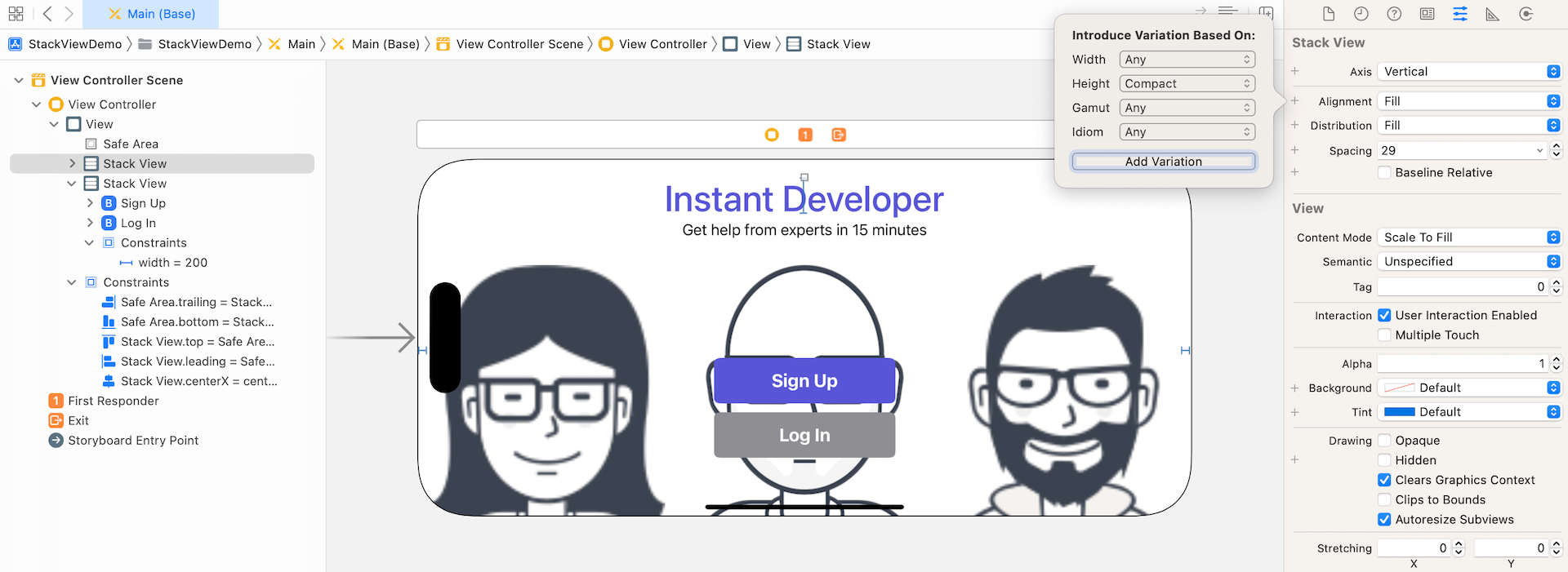Viewport: 1568px width, 572px height.
Task: Click the Tint color swatch
Action: [1400, 412]
